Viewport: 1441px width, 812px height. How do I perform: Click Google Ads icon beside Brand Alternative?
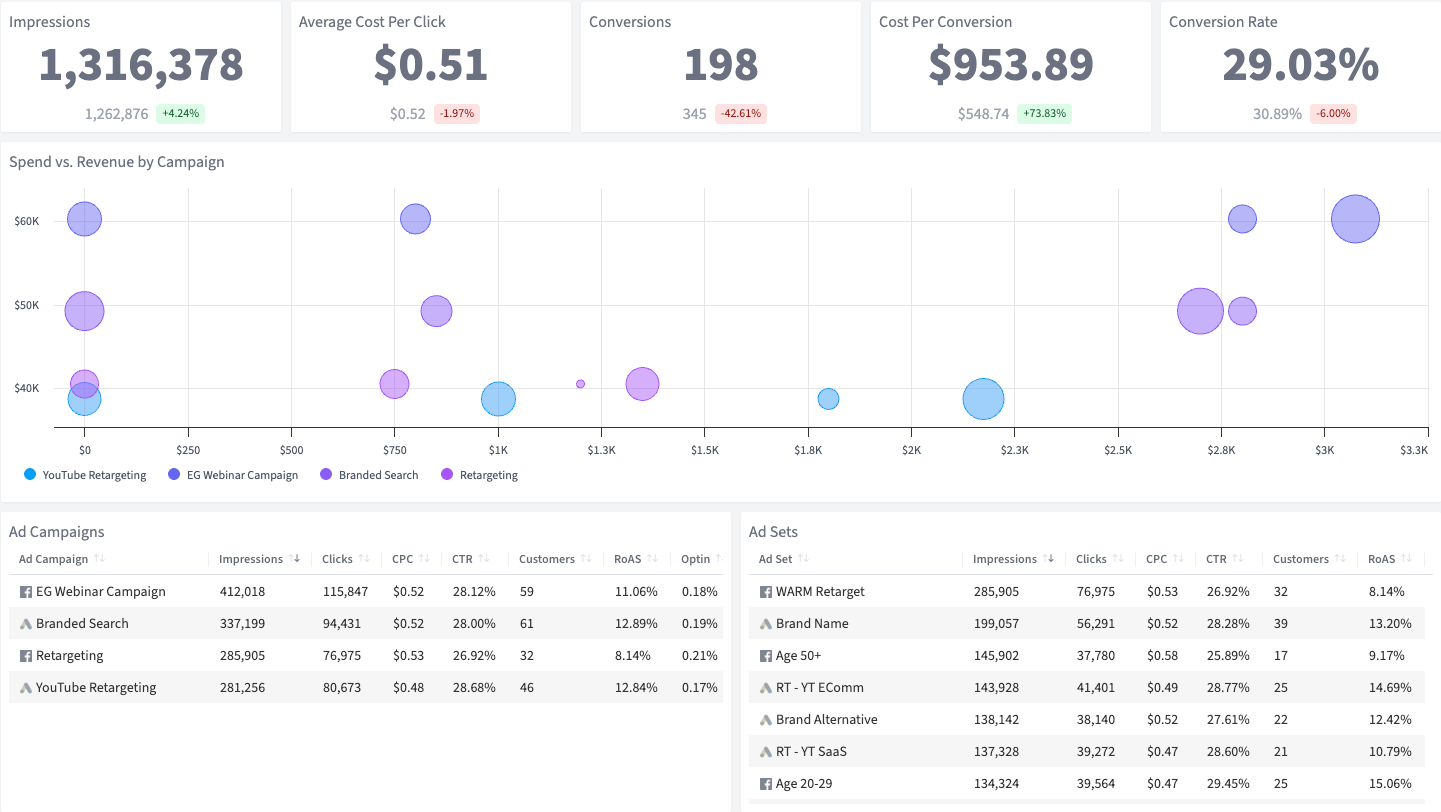(766, 719)
